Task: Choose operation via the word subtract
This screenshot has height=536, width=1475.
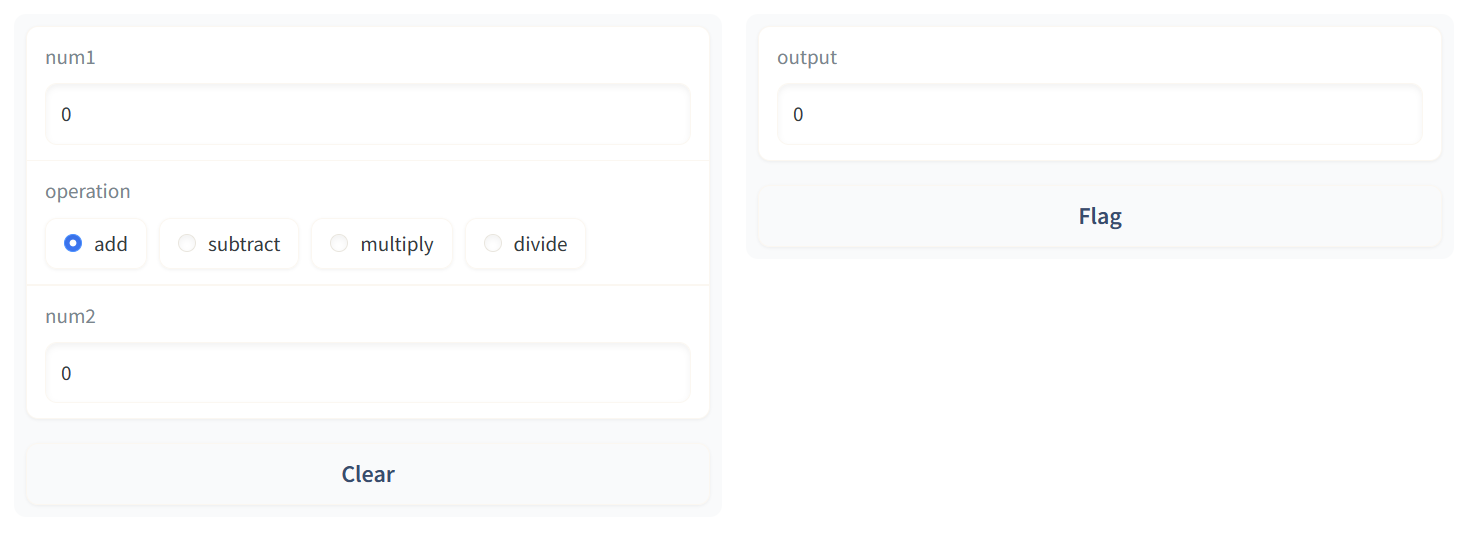Action: (x=244, y=244)
